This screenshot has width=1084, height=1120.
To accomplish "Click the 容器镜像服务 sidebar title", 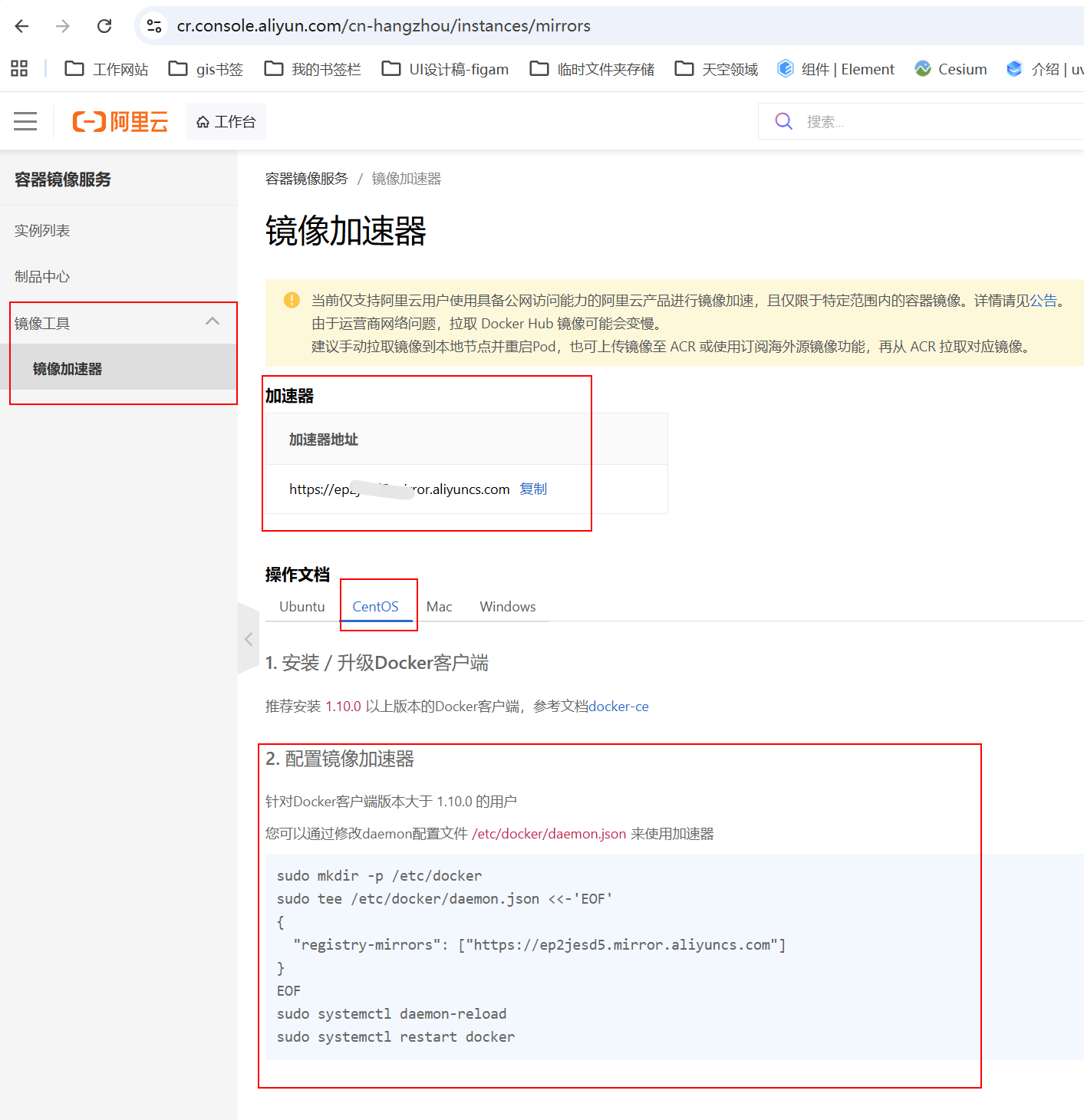I will point(63,180).
